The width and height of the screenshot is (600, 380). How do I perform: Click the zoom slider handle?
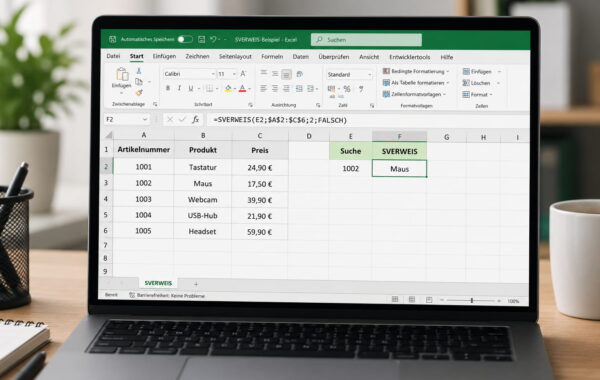(471, 300)
